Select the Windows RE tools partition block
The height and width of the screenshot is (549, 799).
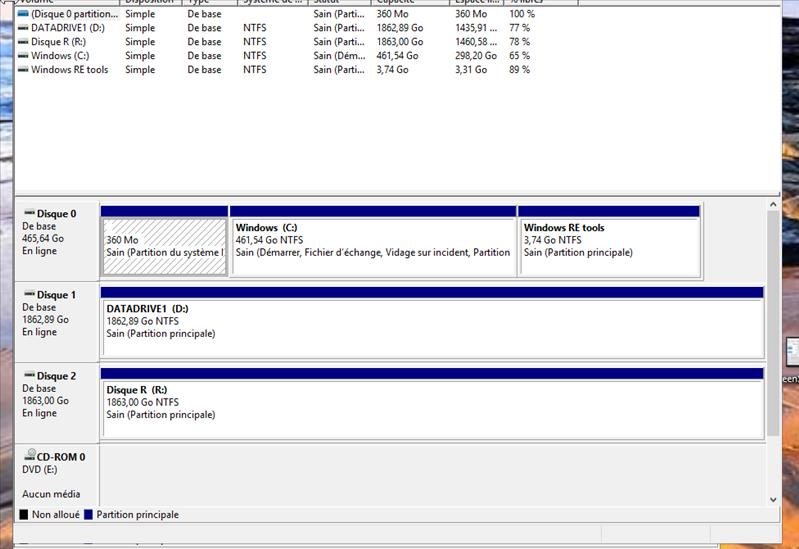pyautogui.click(x=609, y=241)
